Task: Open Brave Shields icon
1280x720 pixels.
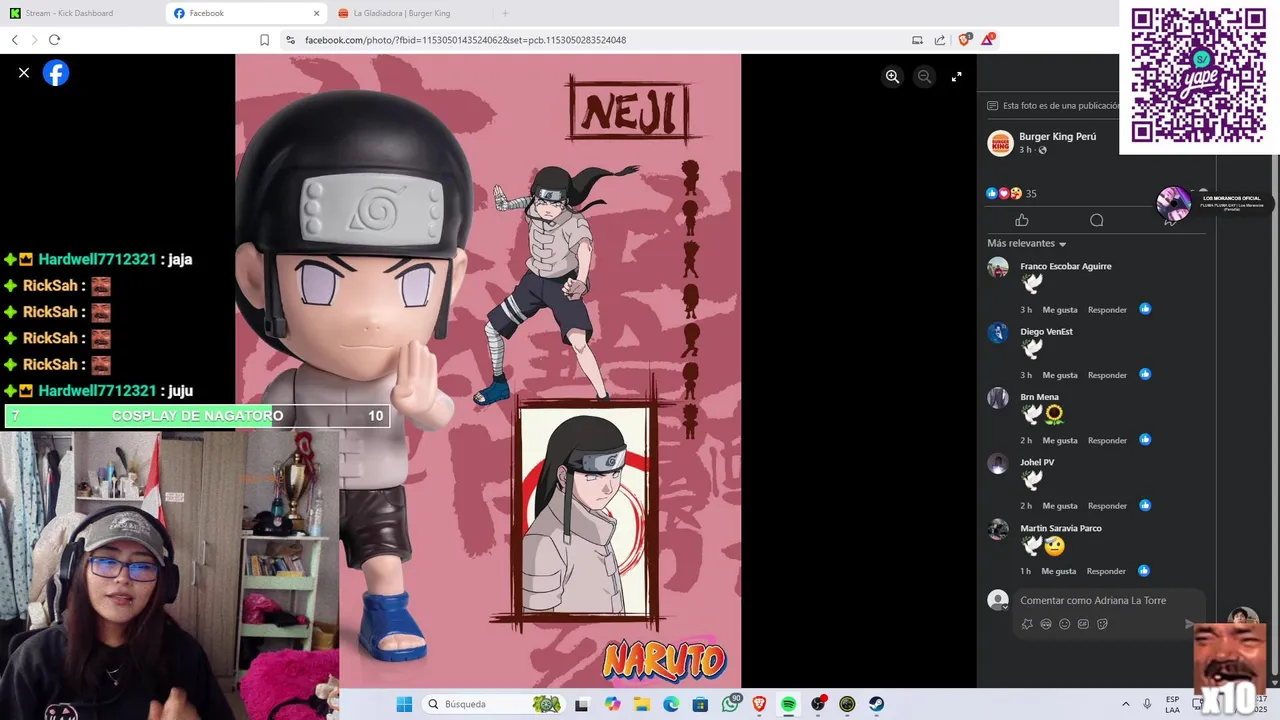Action: pos(964,40)
